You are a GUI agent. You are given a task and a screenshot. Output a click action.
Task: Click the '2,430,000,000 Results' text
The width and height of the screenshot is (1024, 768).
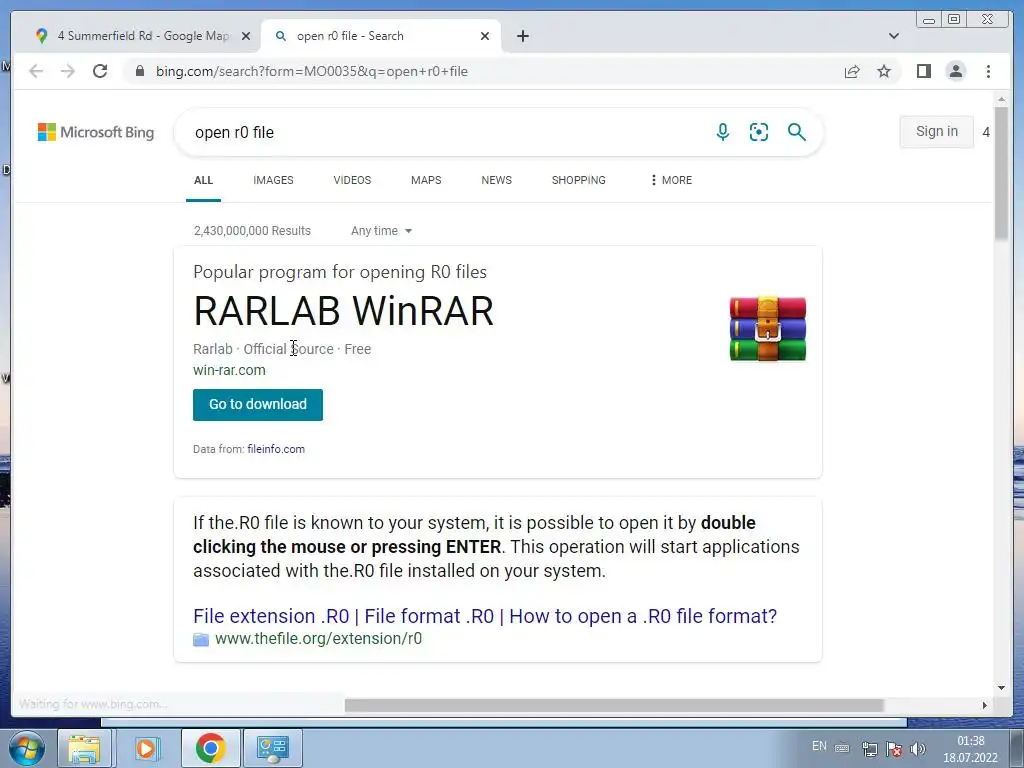click(252, 231)
